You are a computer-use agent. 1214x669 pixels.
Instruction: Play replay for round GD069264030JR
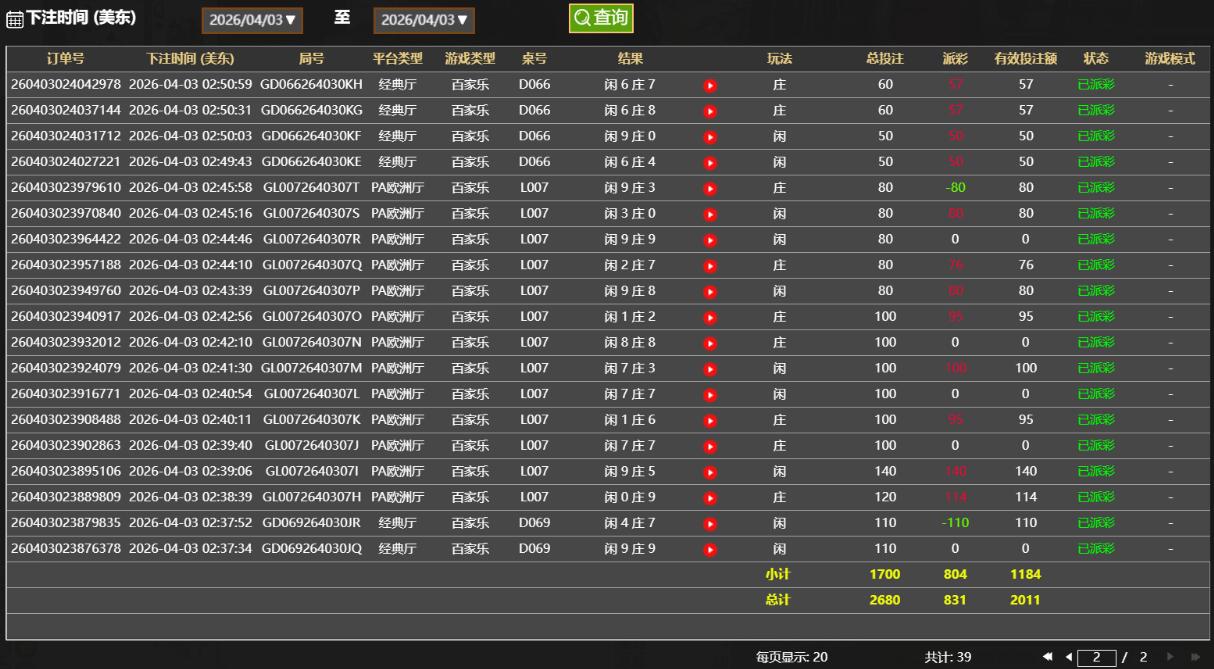coord(710,523)
